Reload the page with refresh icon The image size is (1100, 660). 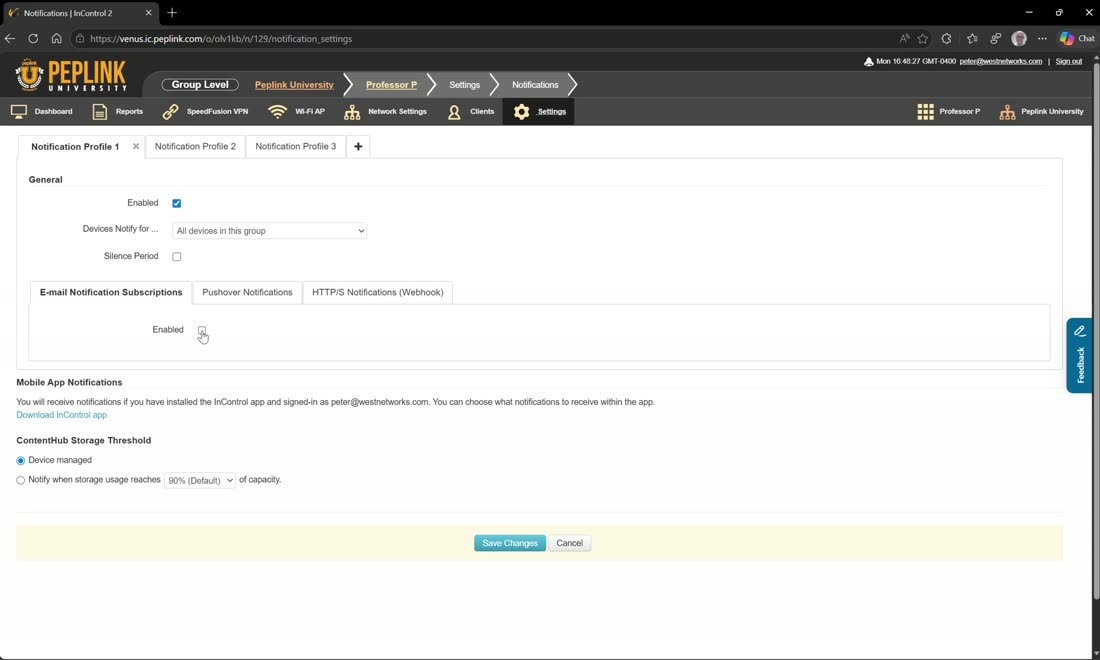pyautogui.click(x=33, y=39)
